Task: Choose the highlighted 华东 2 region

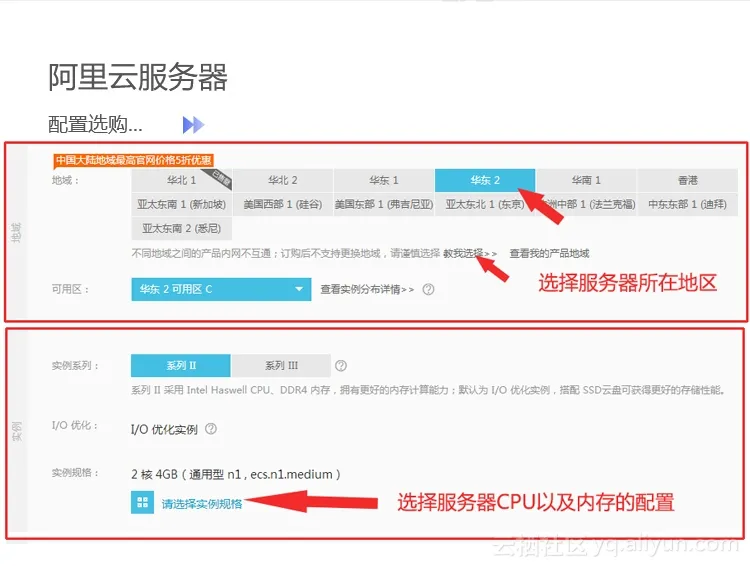Action: (485, 180)
